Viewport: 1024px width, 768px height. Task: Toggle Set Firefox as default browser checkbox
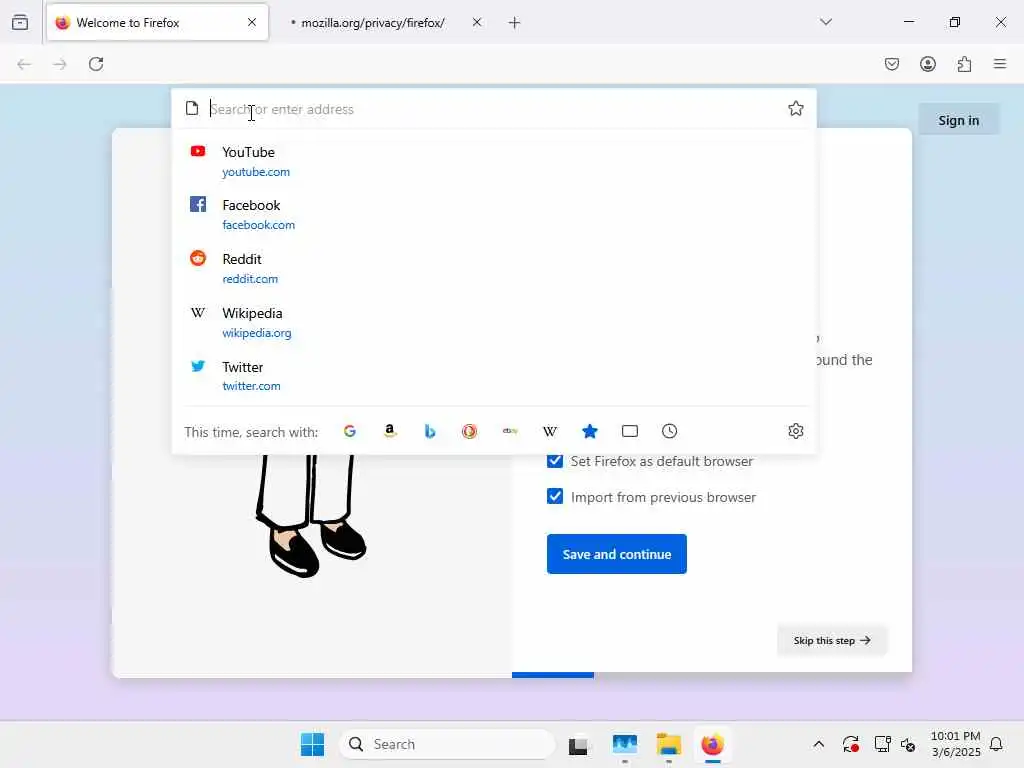[x=555, y=460]
